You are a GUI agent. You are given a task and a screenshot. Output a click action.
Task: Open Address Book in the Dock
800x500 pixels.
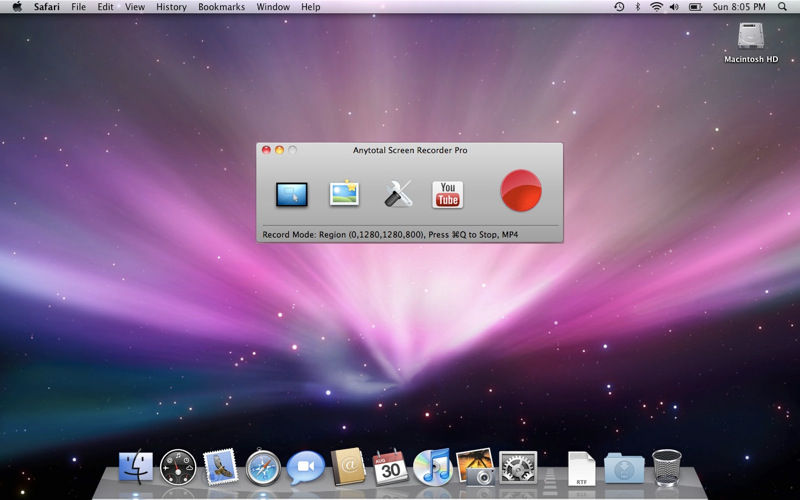pos(348,466)
